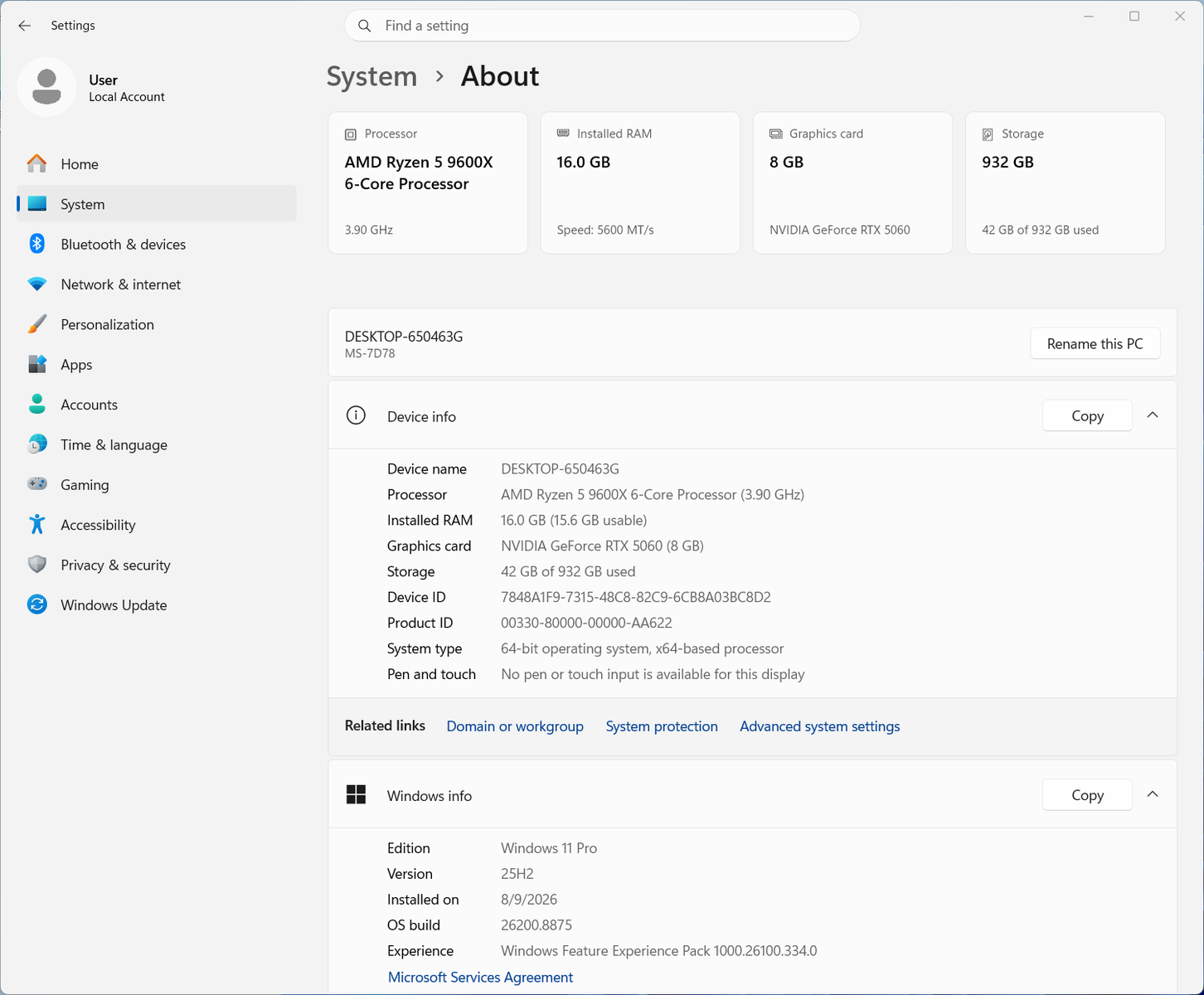Click the Graphics card icon

coord(776,133)
